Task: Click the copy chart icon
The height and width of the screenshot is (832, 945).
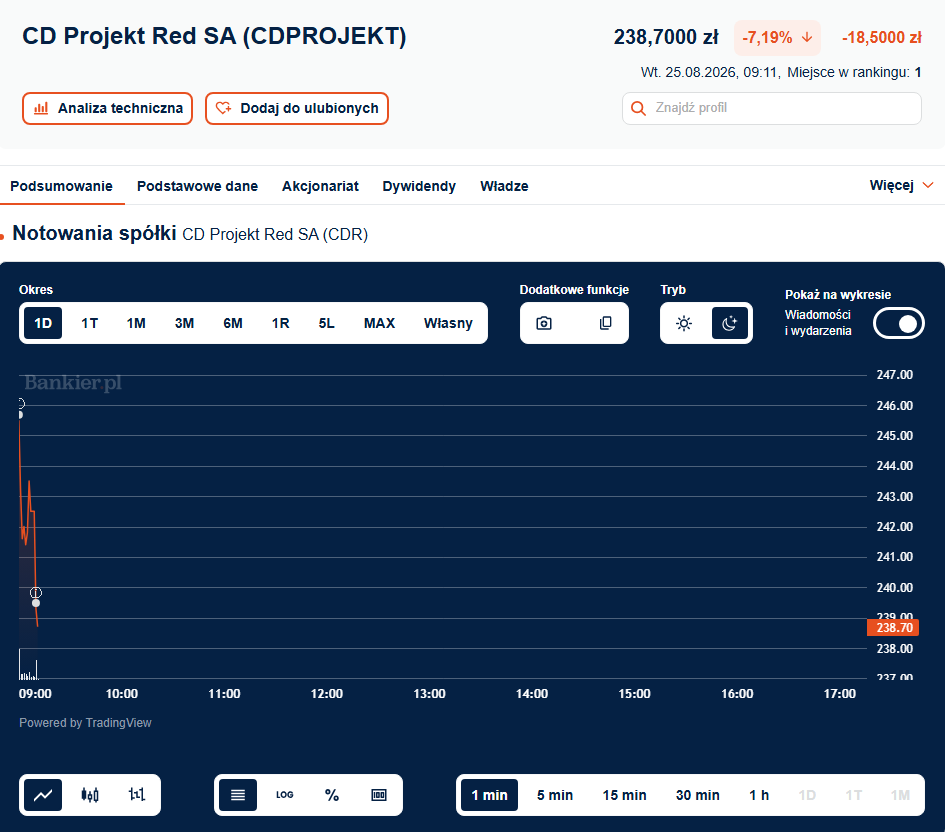Action: [606, 323]
